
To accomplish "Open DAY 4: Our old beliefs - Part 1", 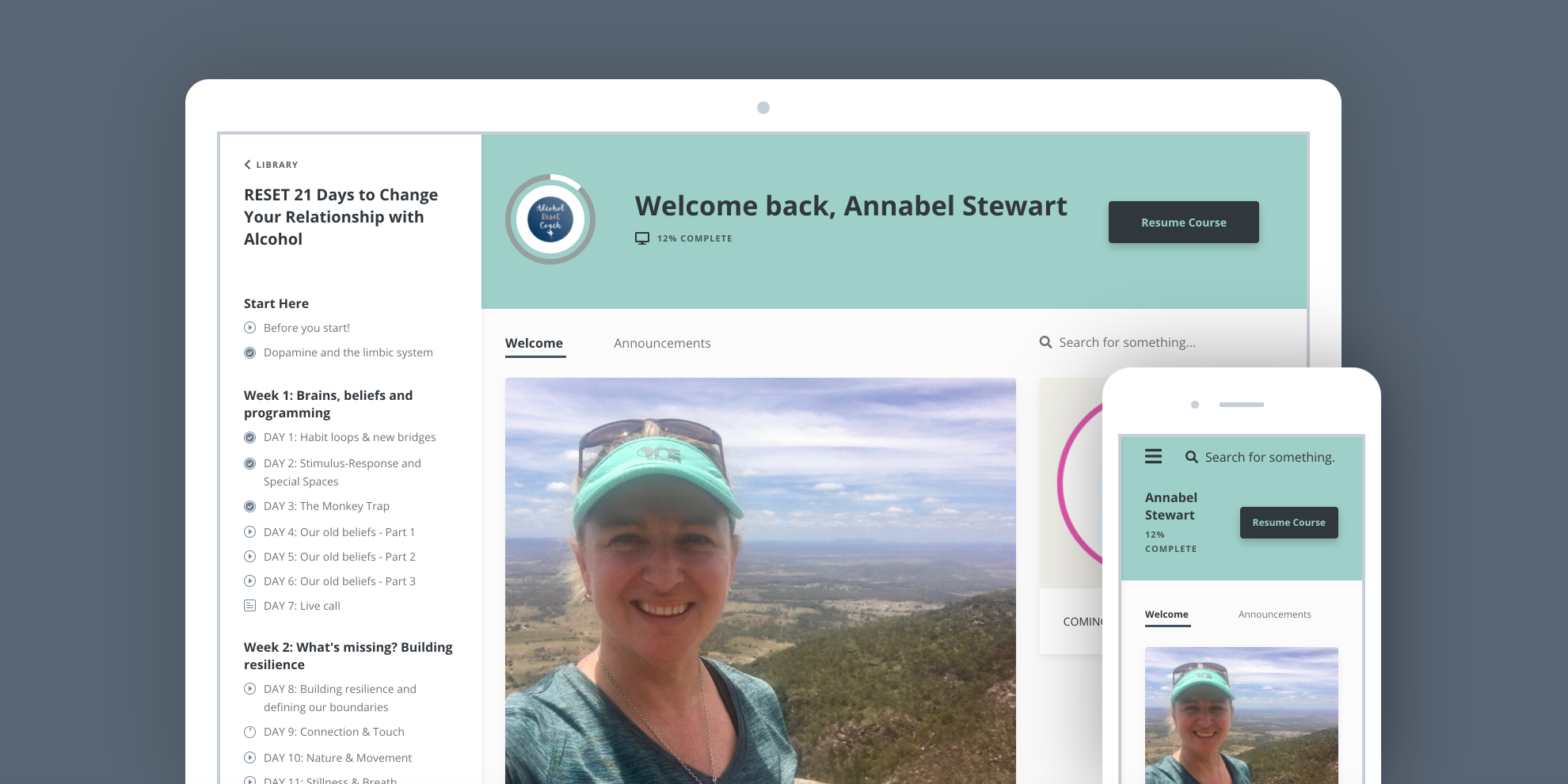I will click(x=339, y=532).
